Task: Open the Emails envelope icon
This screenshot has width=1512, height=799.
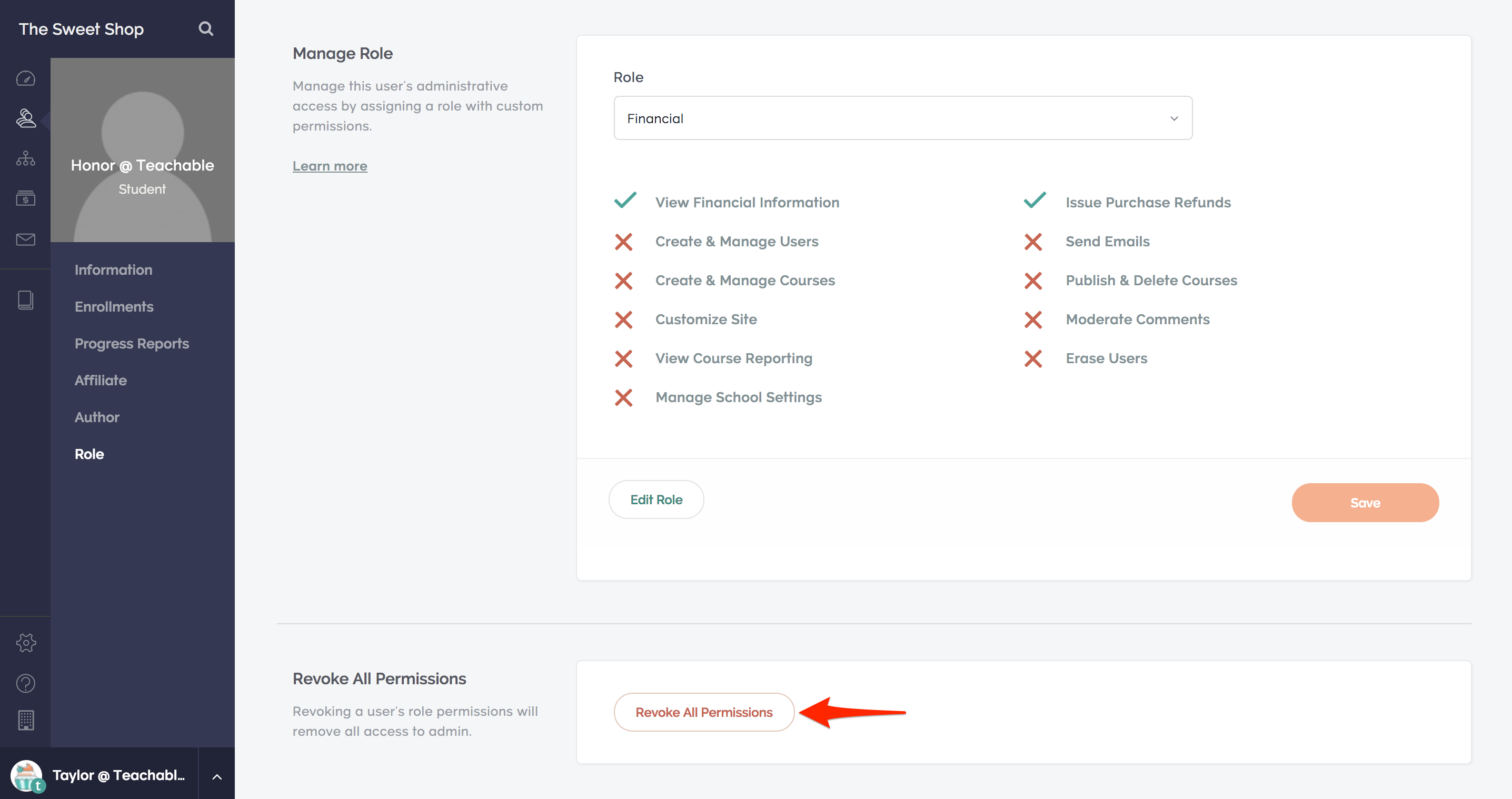Action: point(25,239)
